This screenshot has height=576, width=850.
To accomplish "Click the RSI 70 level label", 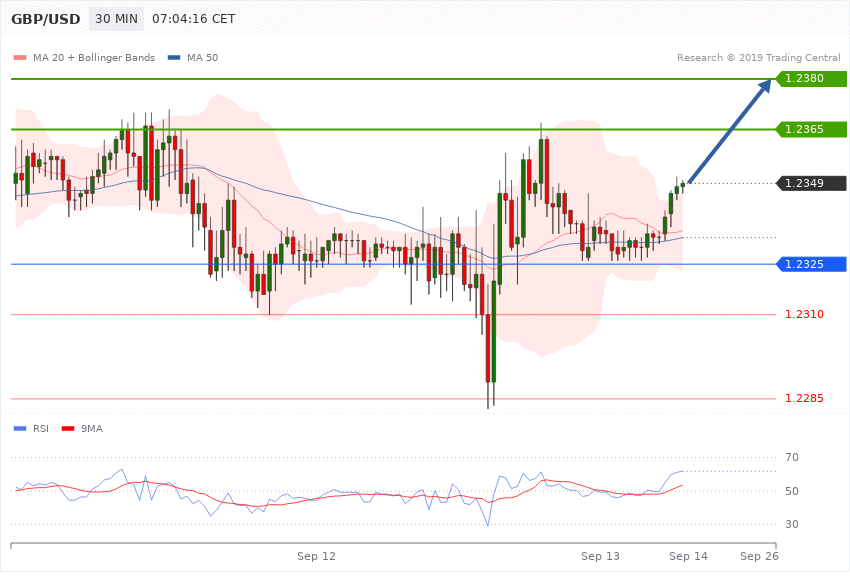I will [792, 457].
